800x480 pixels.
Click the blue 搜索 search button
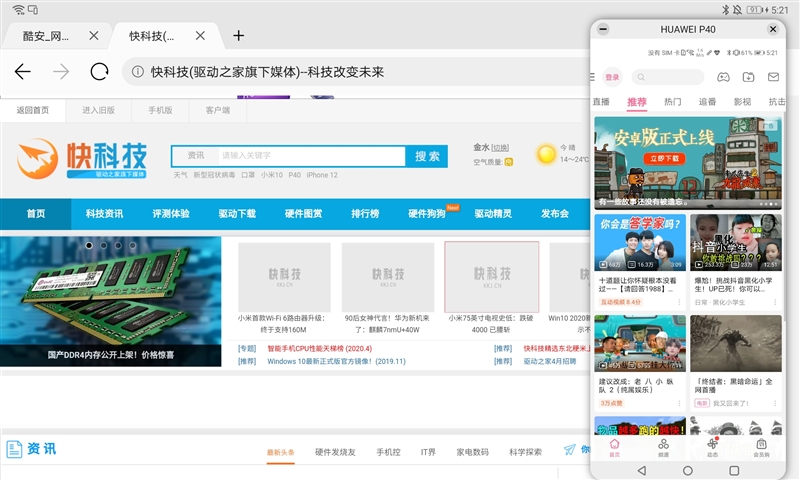tap(427, 156)
